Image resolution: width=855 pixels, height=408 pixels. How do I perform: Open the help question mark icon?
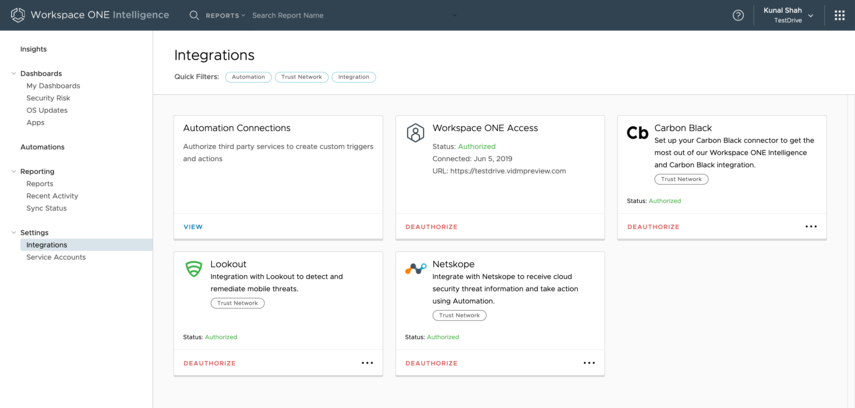(x=738, y=15)
